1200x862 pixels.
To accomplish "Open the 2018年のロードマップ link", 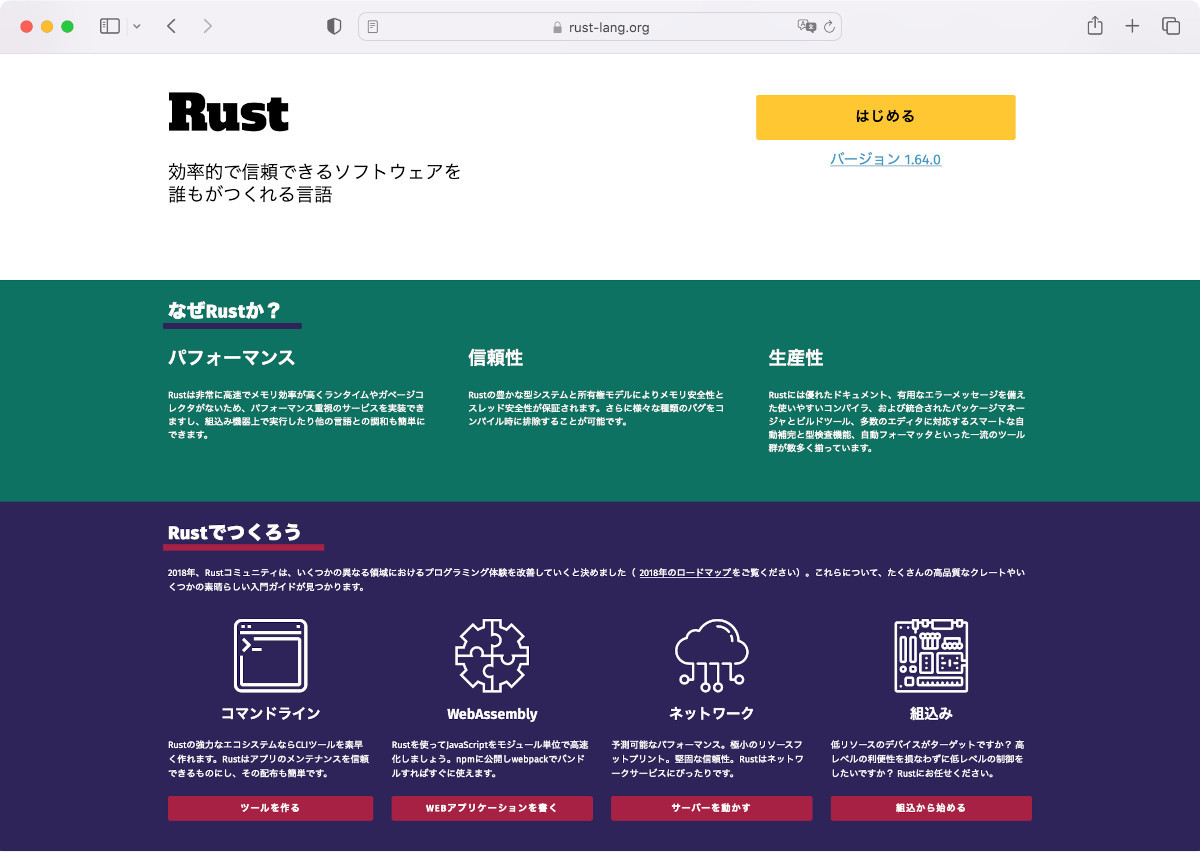I will coord(684,573).
